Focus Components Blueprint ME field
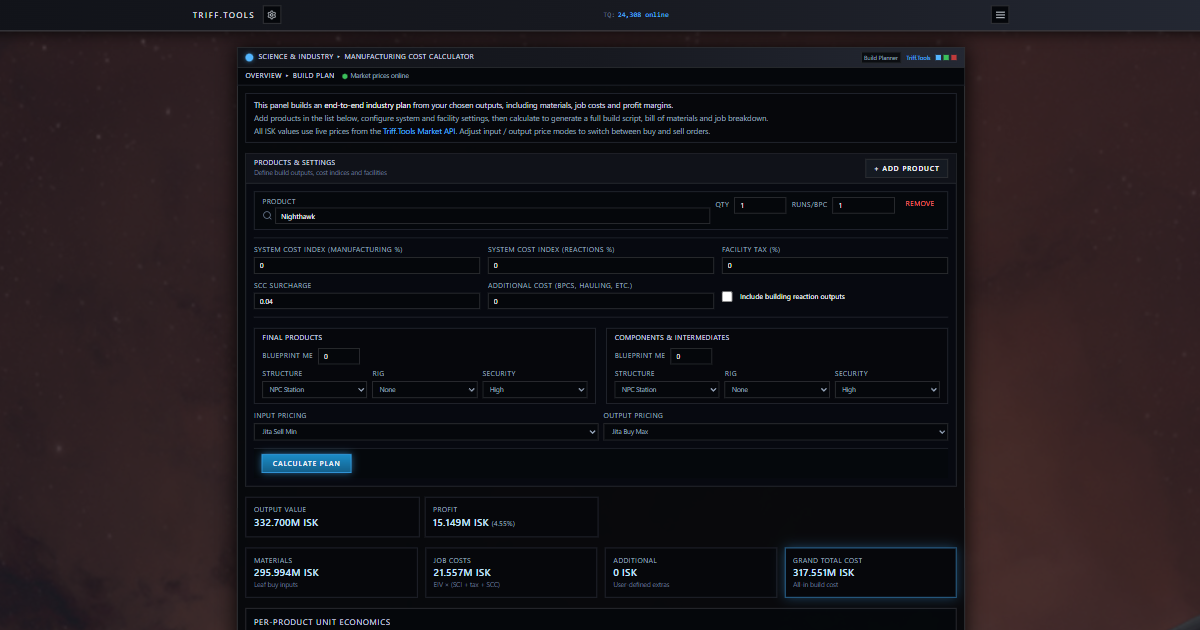 pos(691,356)
